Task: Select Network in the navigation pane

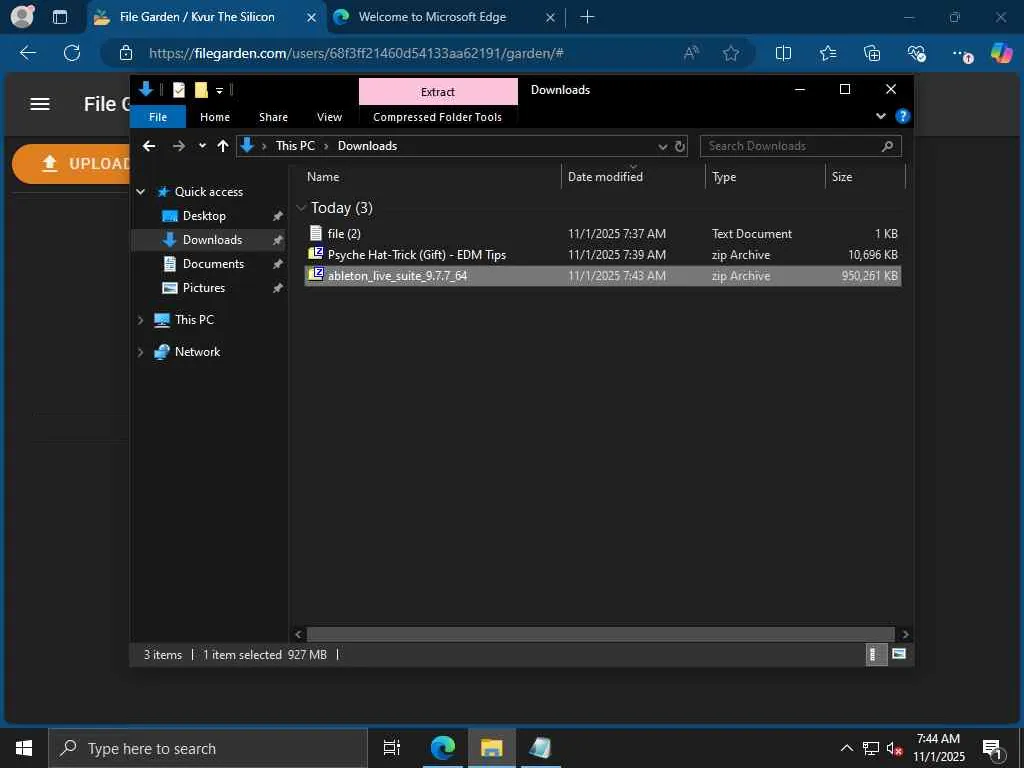Action: tap(197, 352)
